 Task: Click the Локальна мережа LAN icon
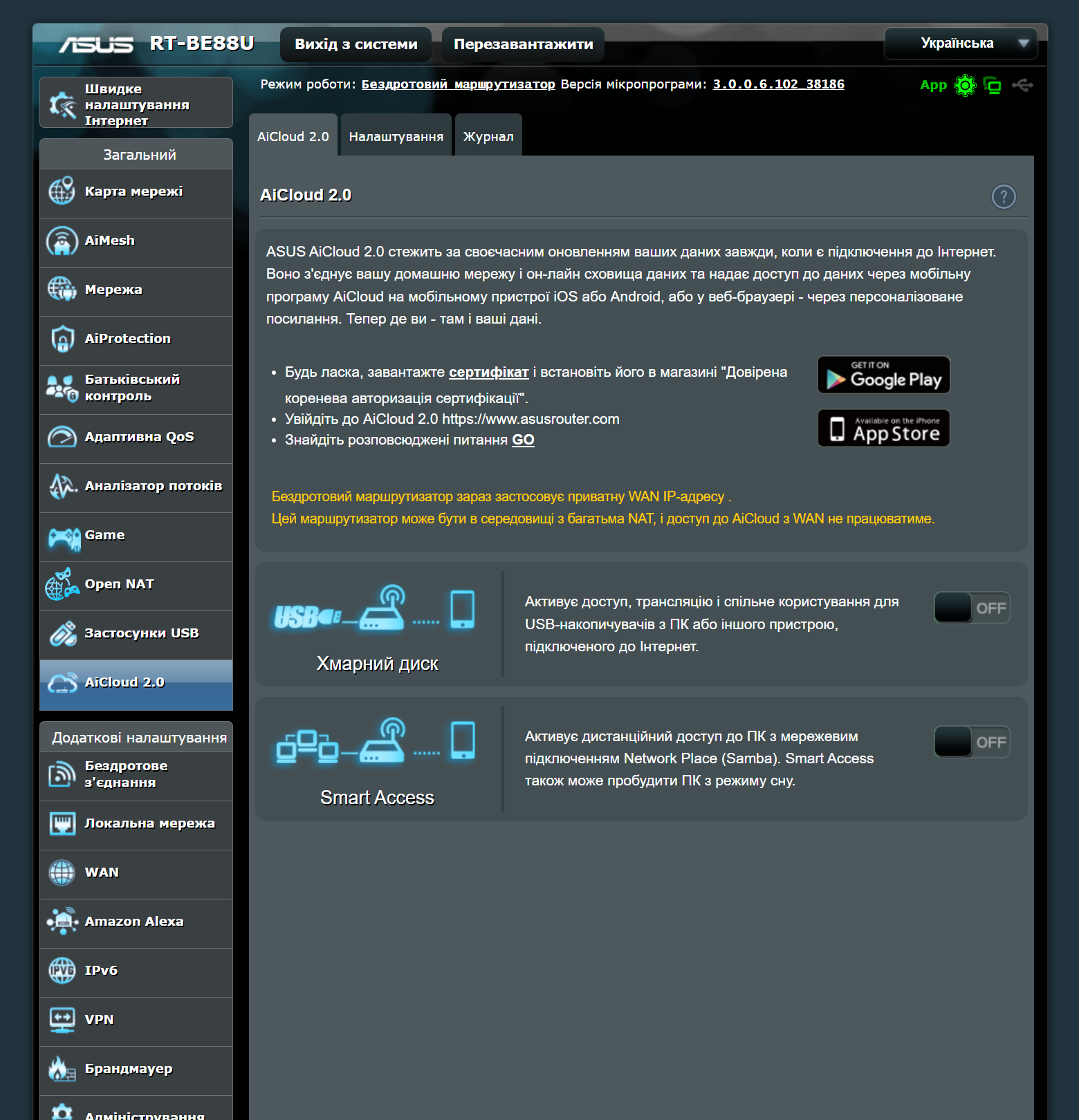(62, 823)
